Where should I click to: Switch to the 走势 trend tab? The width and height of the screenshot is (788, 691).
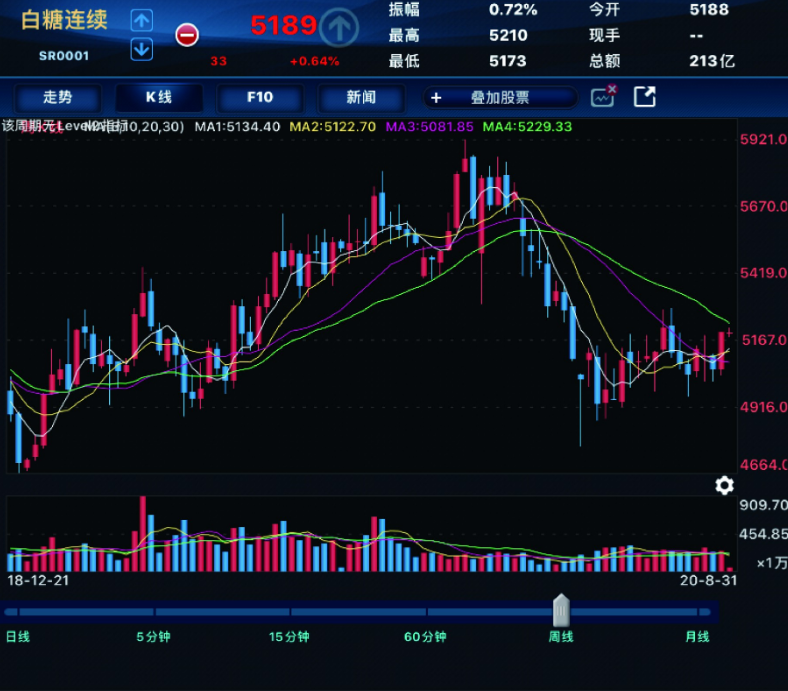click(x=58, y=98)
